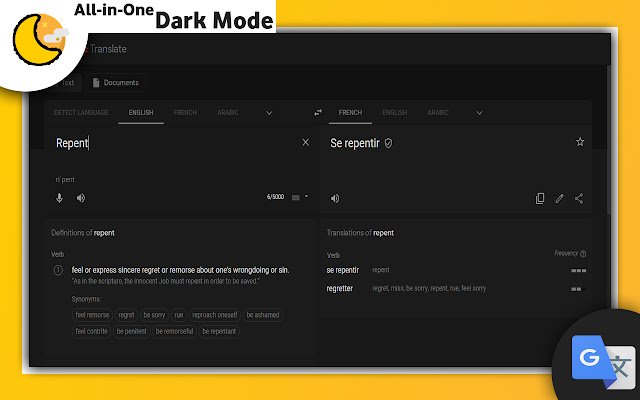Viewport: 640px width, 400px height.
Task: Select French target language tab
Action: pyautogui.click(x=350, y=113)
